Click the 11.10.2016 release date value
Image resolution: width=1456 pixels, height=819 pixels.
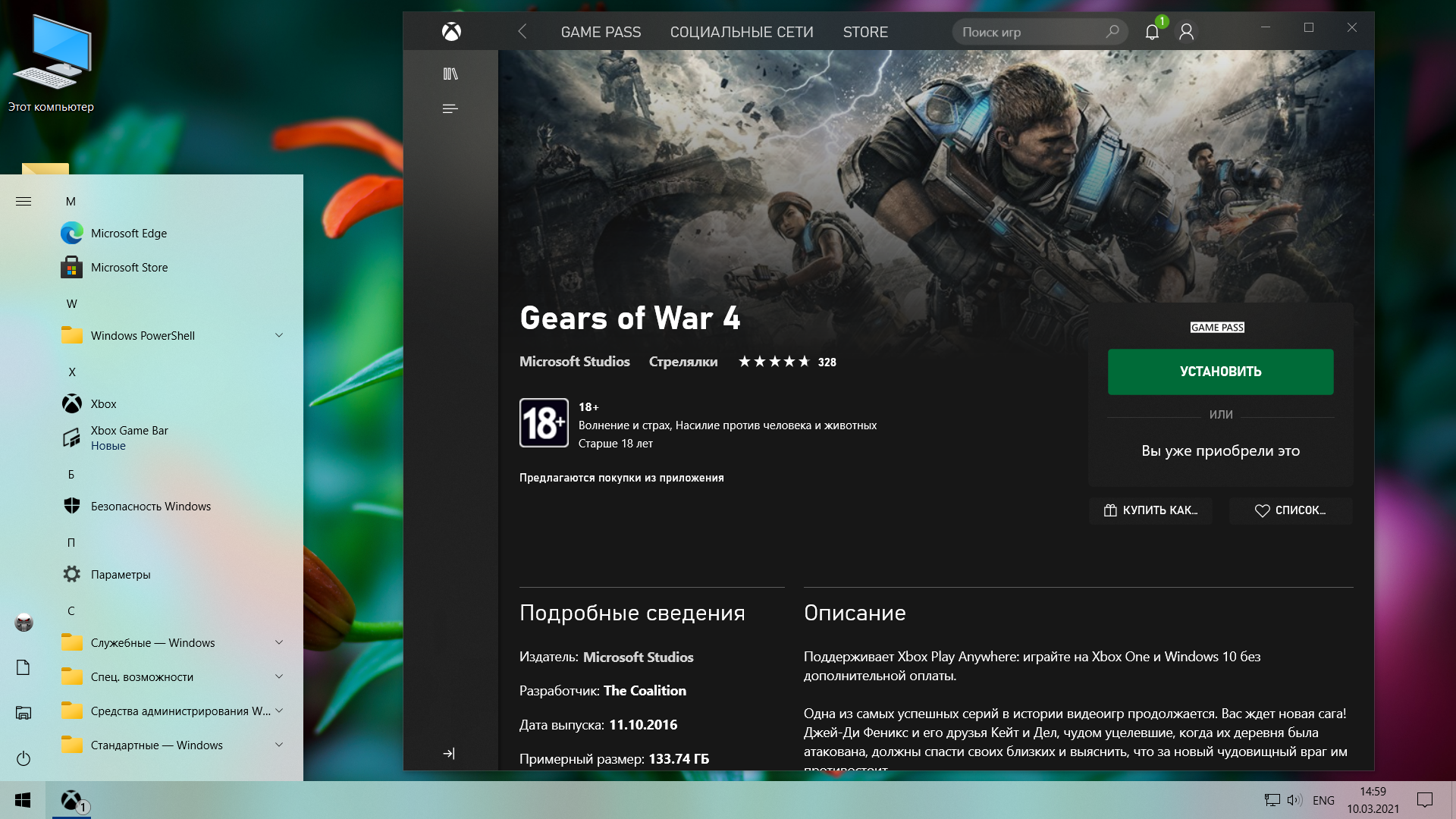tap(643, 725)
